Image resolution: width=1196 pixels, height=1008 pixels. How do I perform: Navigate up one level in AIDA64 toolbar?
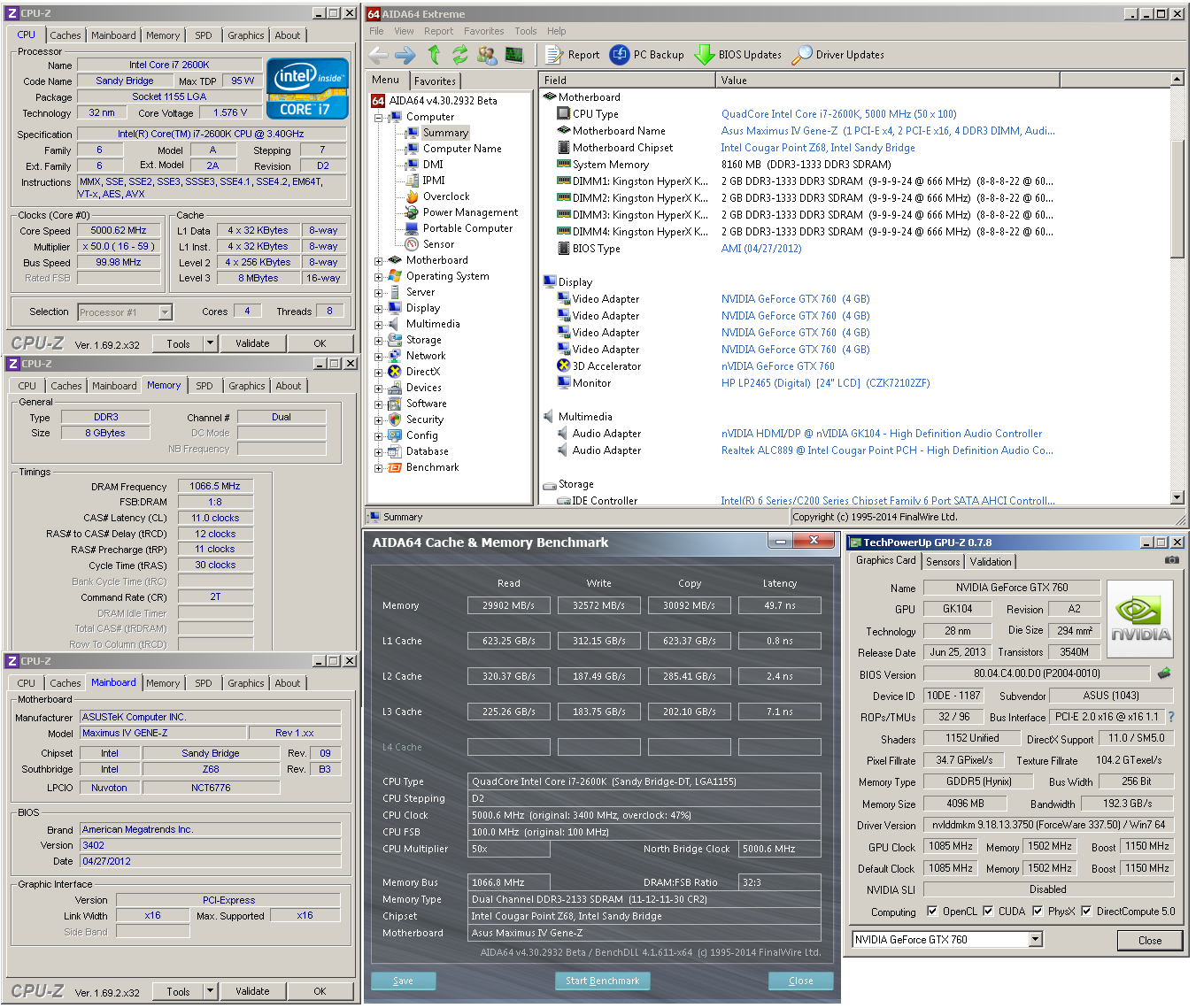click(x=434, y=55)
